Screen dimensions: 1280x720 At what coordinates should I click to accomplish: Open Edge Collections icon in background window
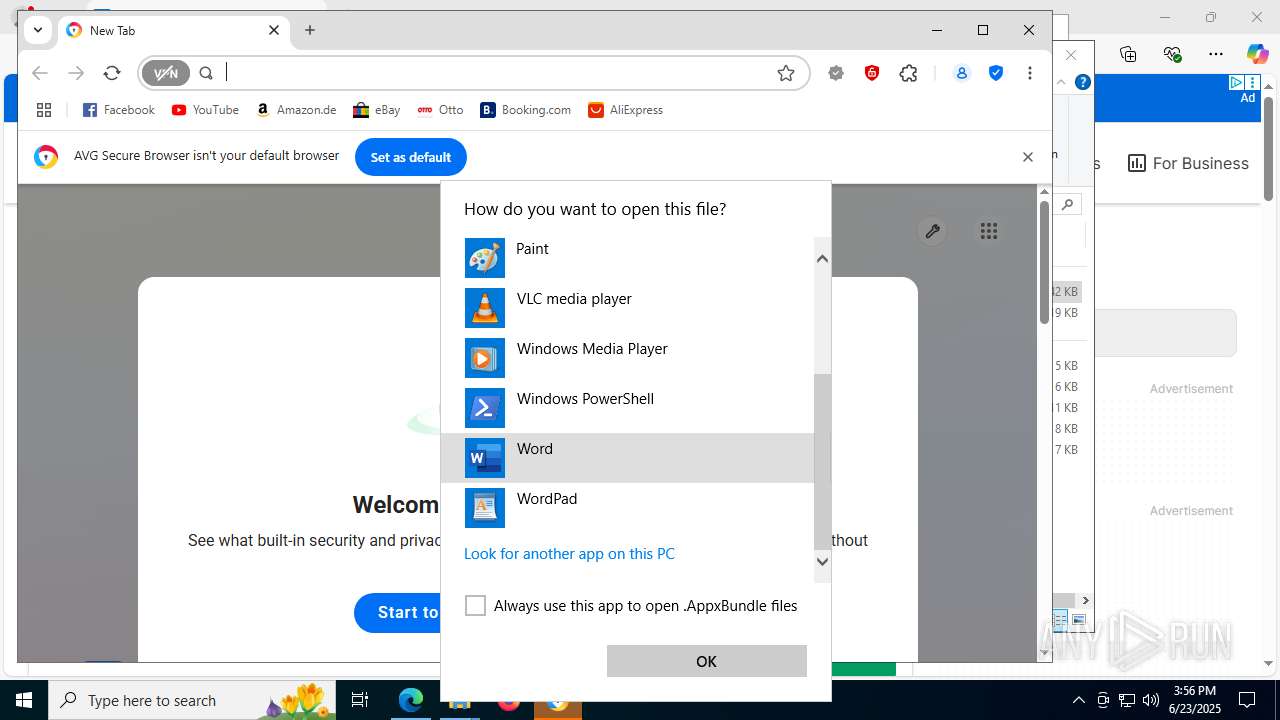(x=1128, y=54)
